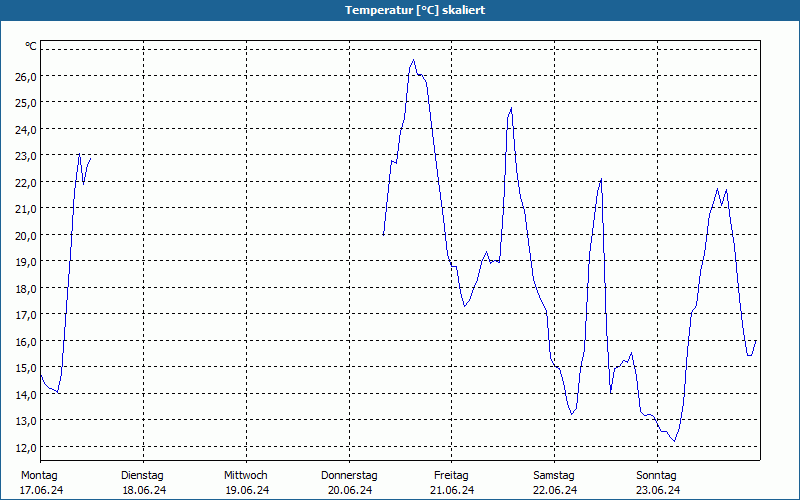The width and height of the screenshot is (800, 500).
Task: Click the Freitag afternoon peak near 25 degrees
Action: point(511,108)
